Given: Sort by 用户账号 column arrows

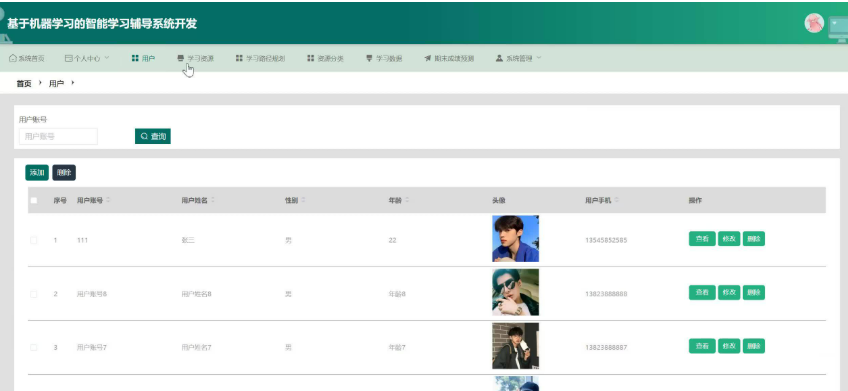Looking at the screenshot, I should tap(108, 200).
